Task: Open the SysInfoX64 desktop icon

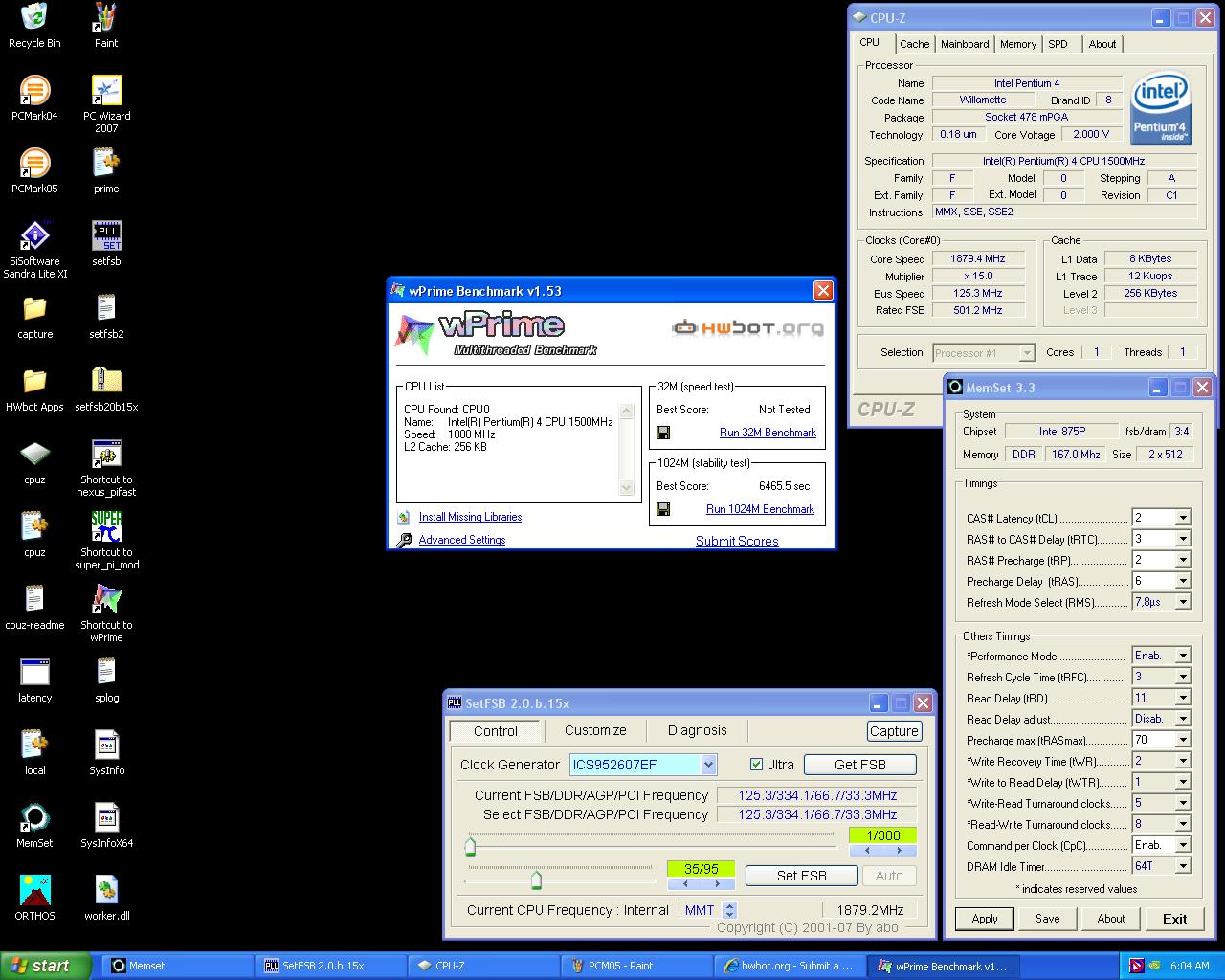Action: click(x=106, y=826)
